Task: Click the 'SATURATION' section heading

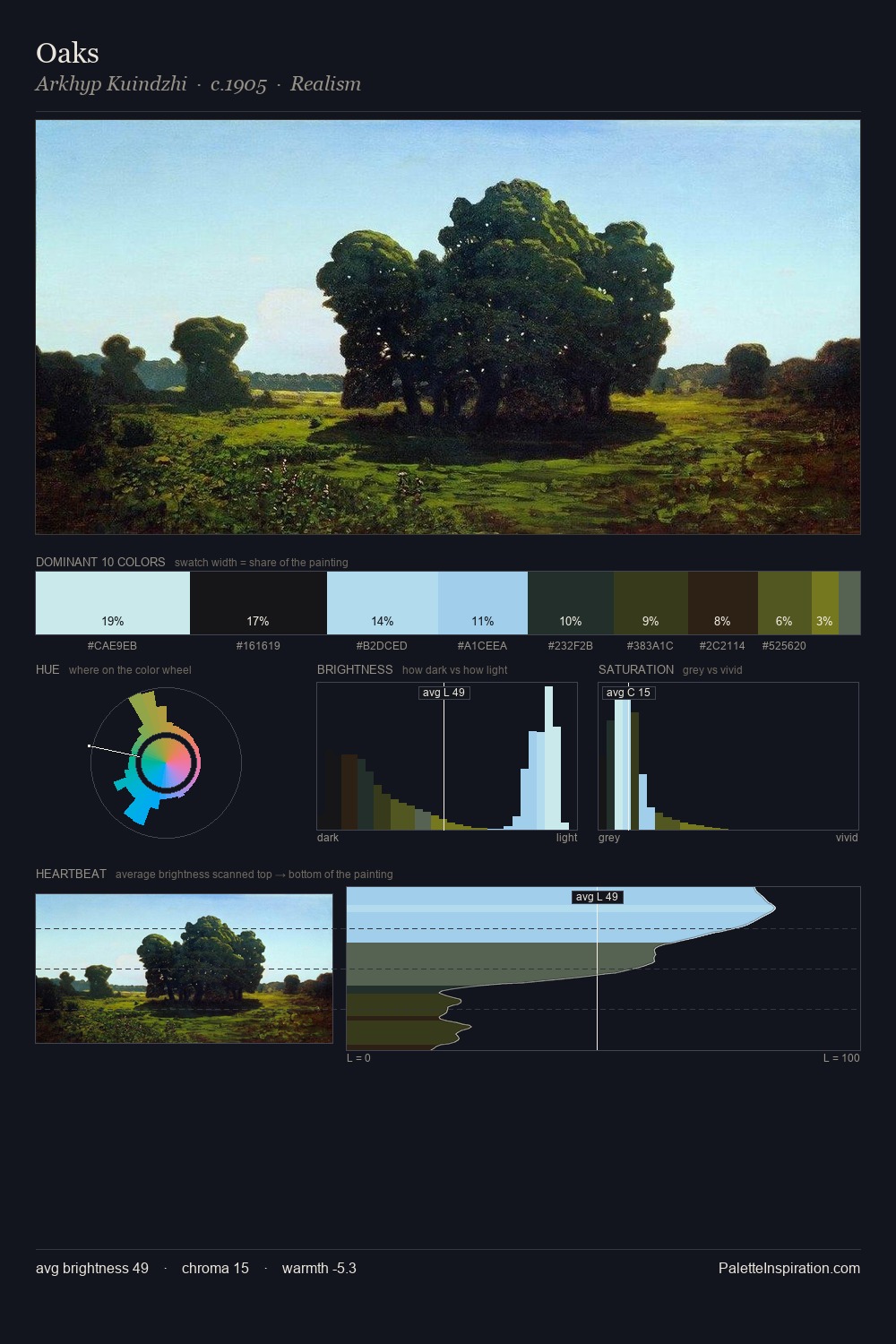Action: coord(636,669)
